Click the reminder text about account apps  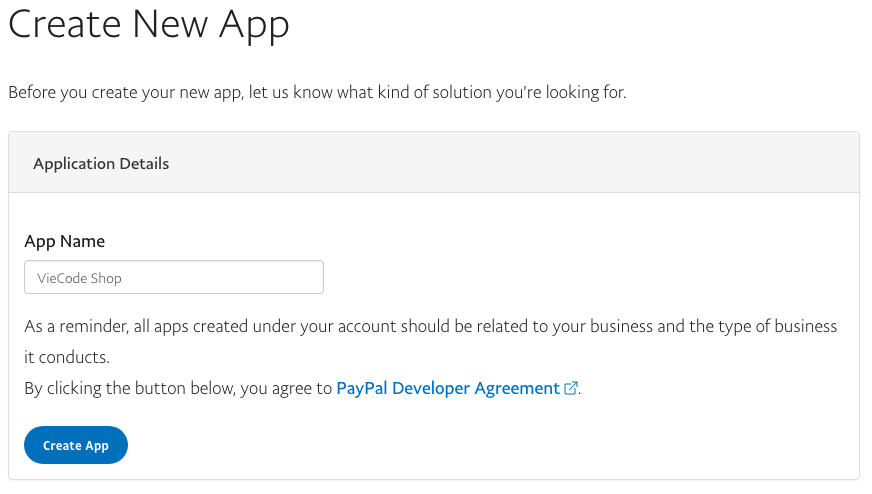[430, 327]
